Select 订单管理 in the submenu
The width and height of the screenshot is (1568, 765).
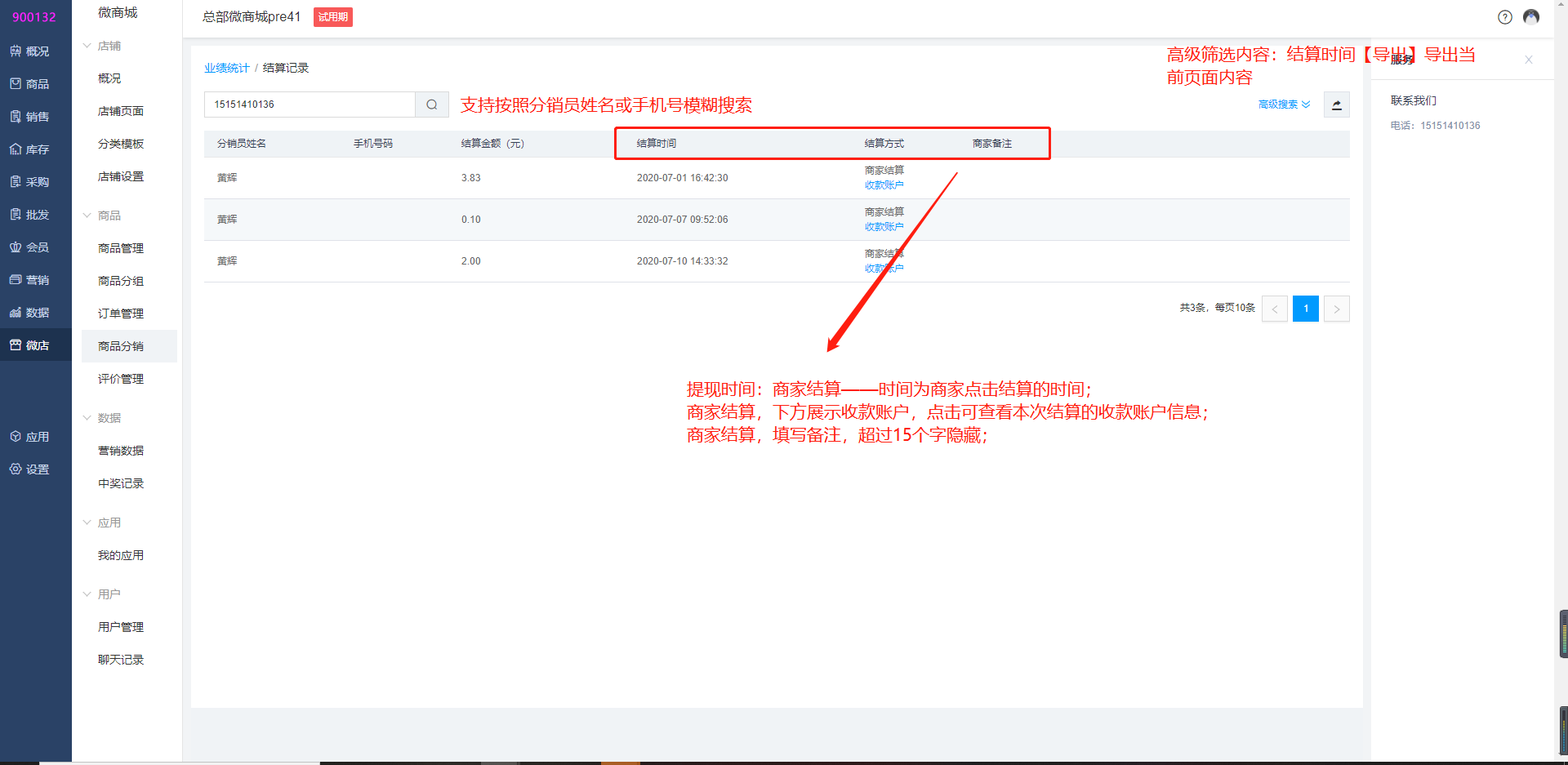[121, 314]
